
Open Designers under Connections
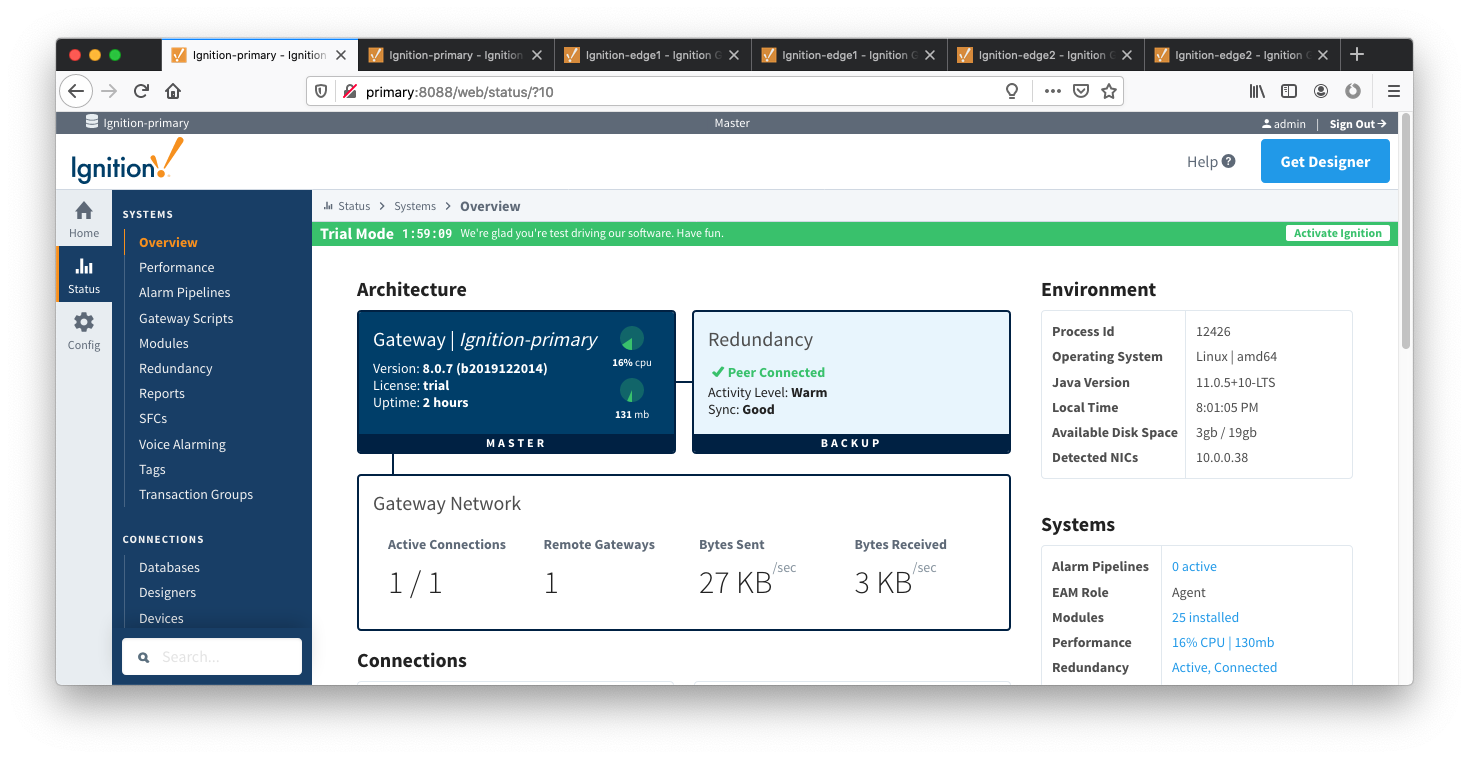pos(167,592)
